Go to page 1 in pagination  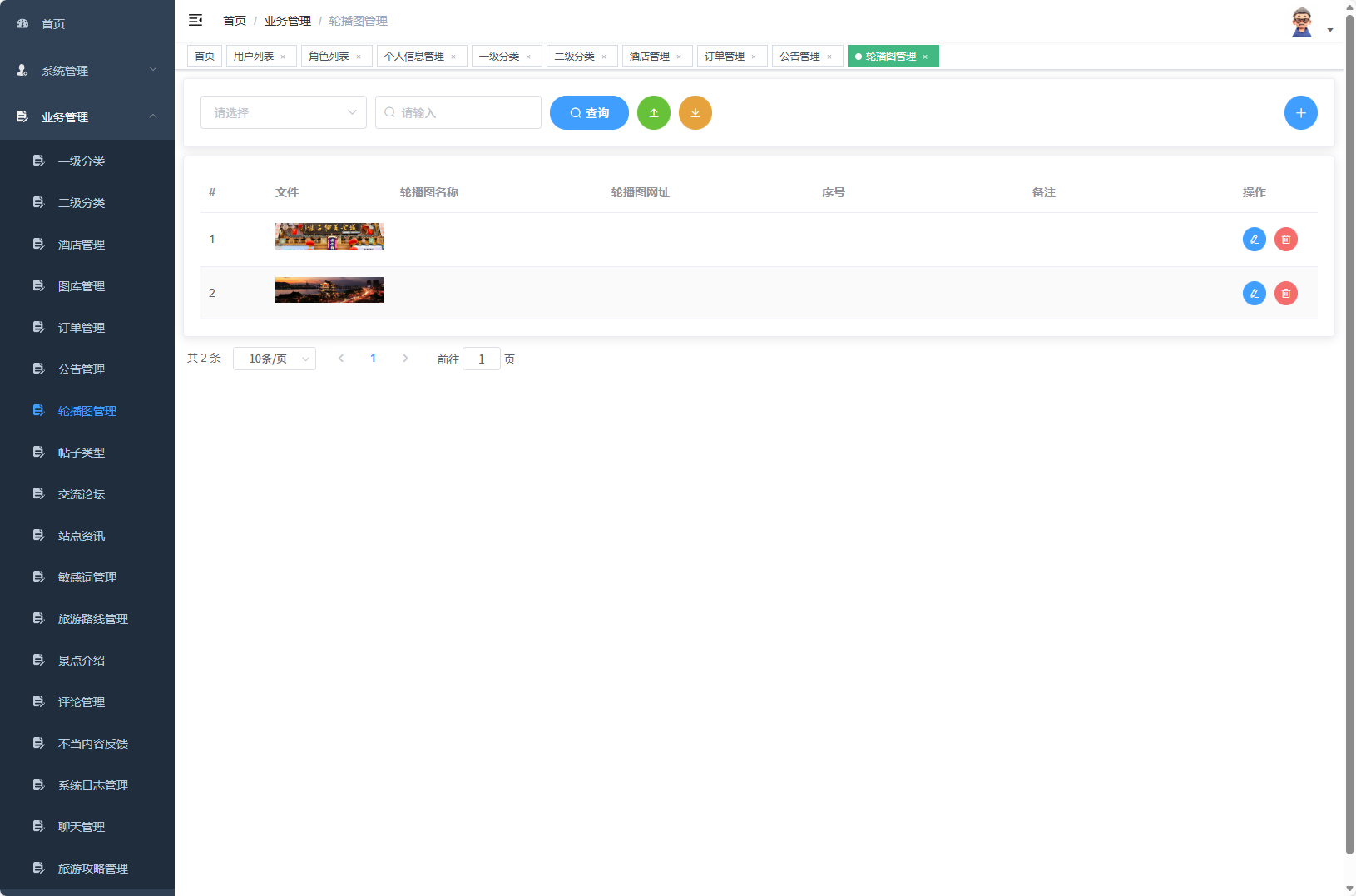373,359
